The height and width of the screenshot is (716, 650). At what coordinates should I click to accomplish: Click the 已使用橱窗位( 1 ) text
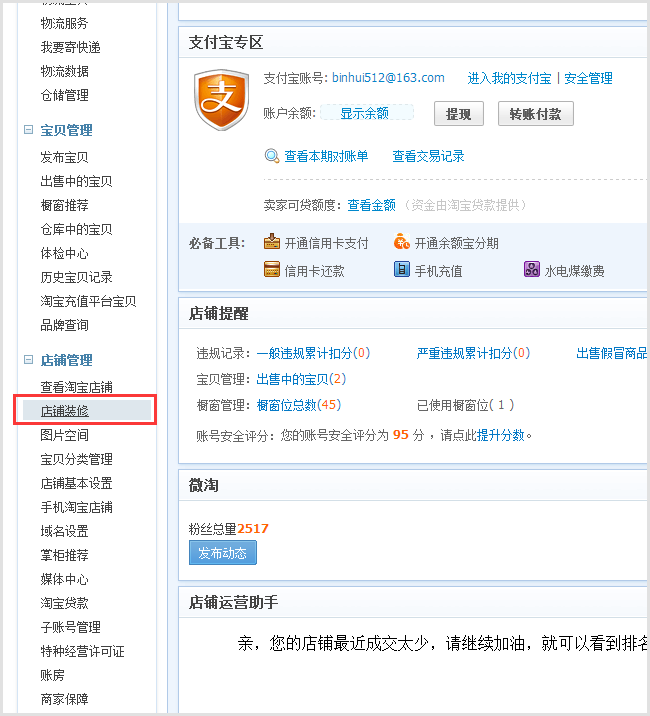(x=465, y=405)
